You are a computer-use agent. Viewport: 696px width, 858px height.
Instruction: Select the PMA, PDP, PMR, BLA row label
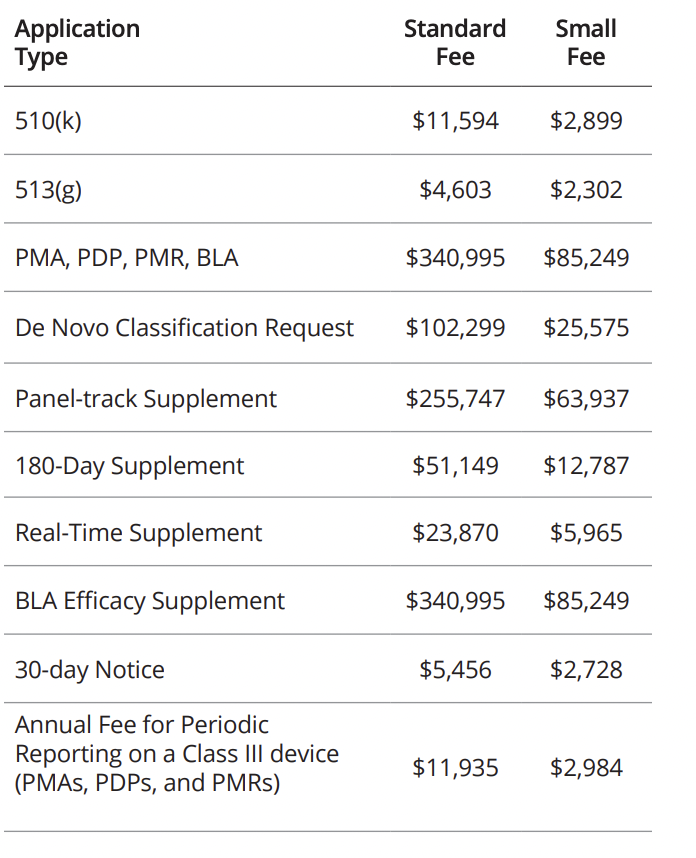pos(127,258)
